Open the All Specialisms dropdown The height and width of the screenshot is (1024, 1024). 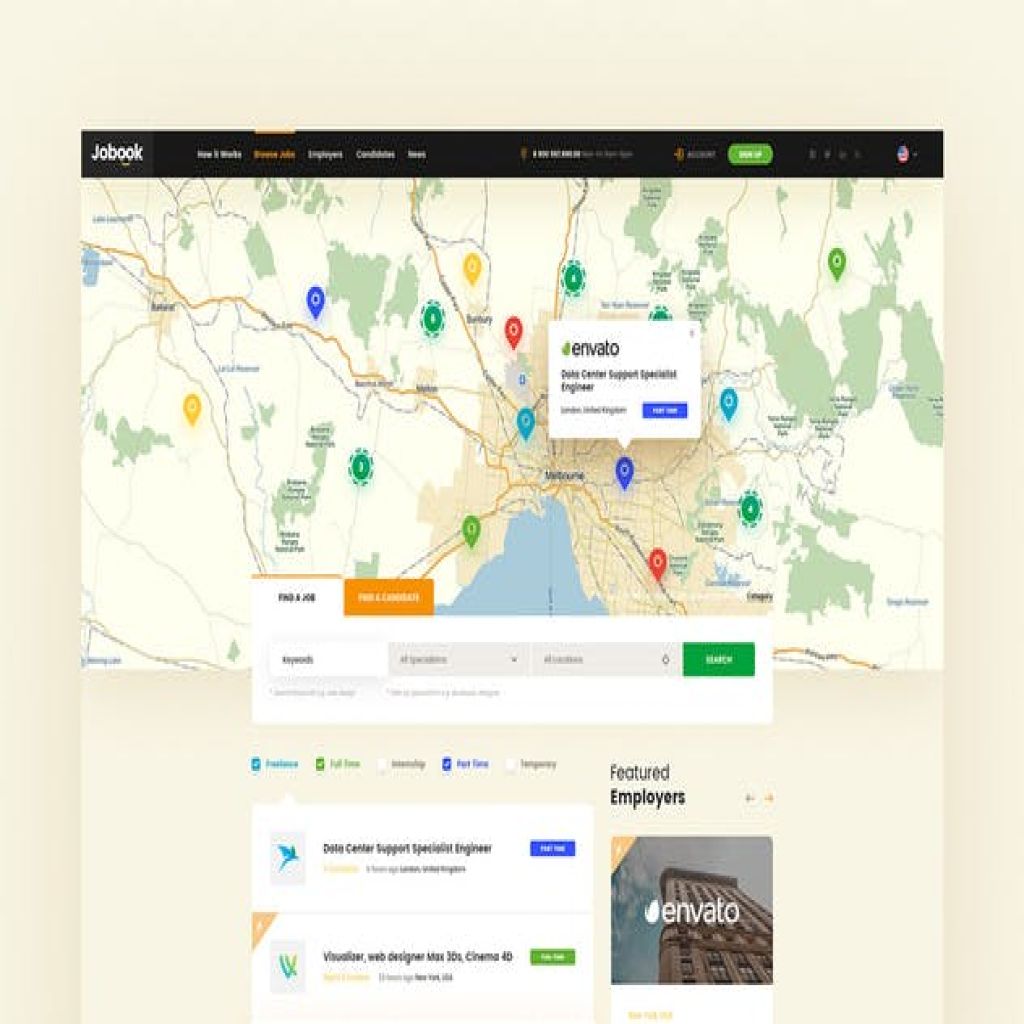[460, 660]
